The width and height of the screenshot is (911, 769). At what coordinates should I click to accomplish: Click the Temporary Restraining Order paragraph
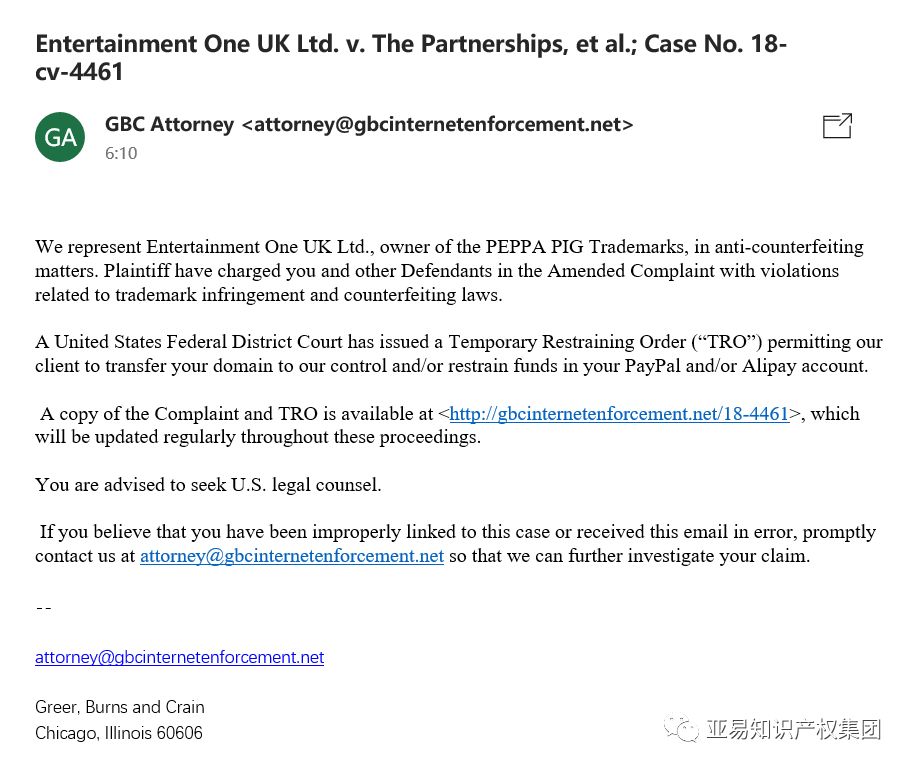click(458, 354)
